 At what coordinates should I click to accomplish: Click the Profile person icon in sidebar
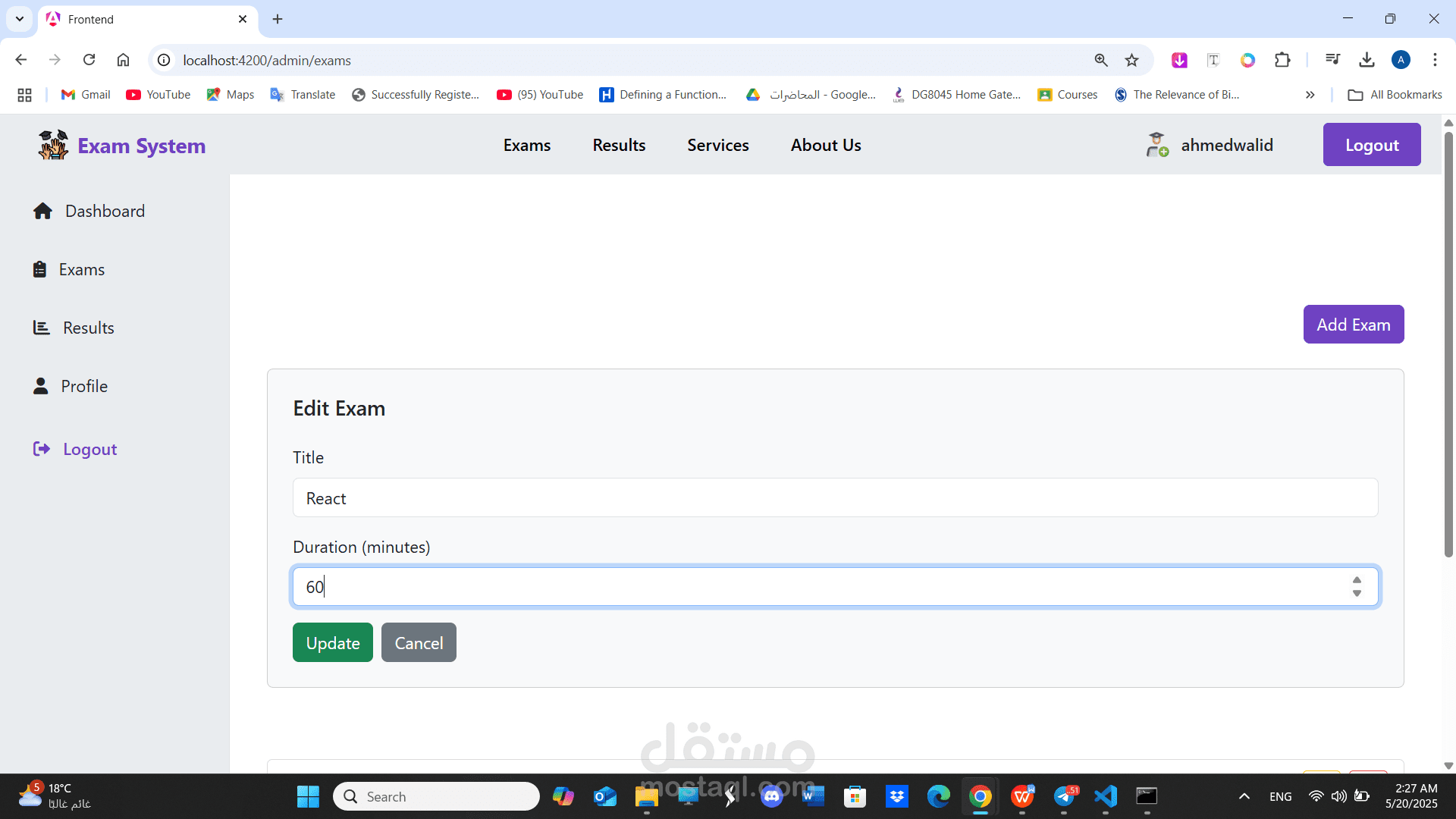[x=41, y=386]
